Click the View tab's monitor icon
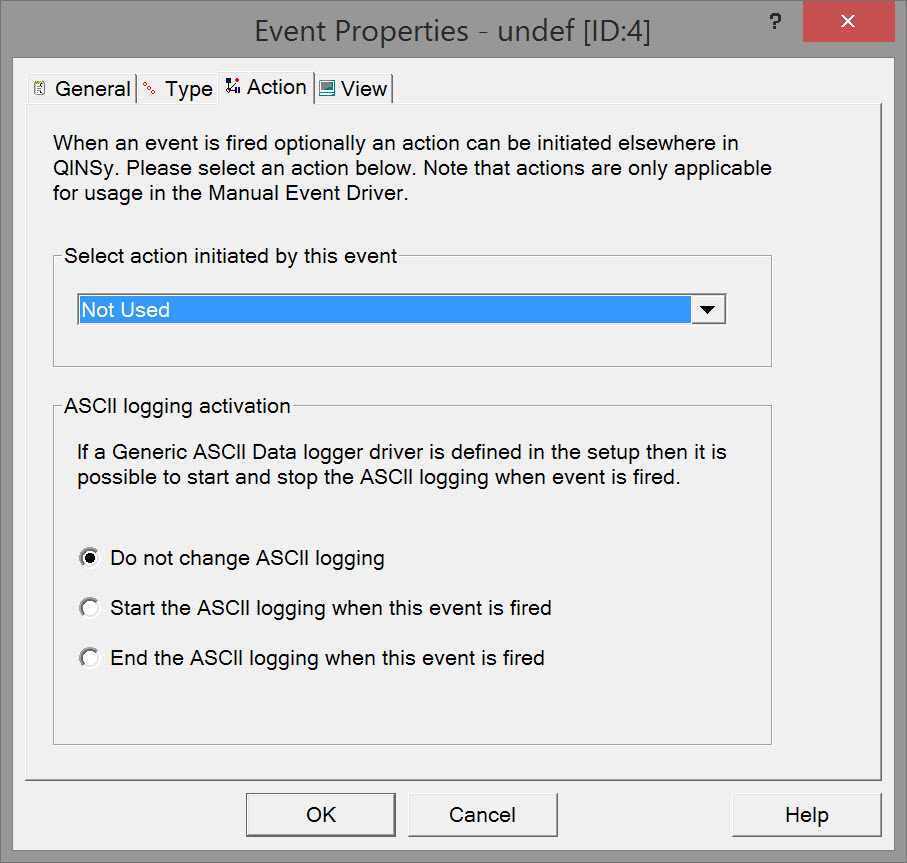This screenshot has width=907, height=863. pyautogui.click(x=326, y=88)
